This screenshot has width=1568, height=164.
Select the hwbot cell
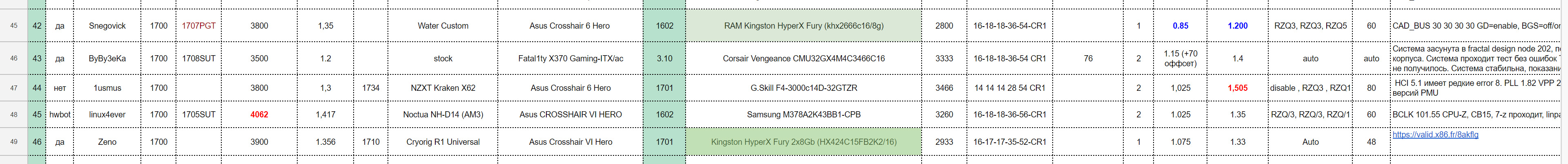pyautogui.click(x=60, y=115)
